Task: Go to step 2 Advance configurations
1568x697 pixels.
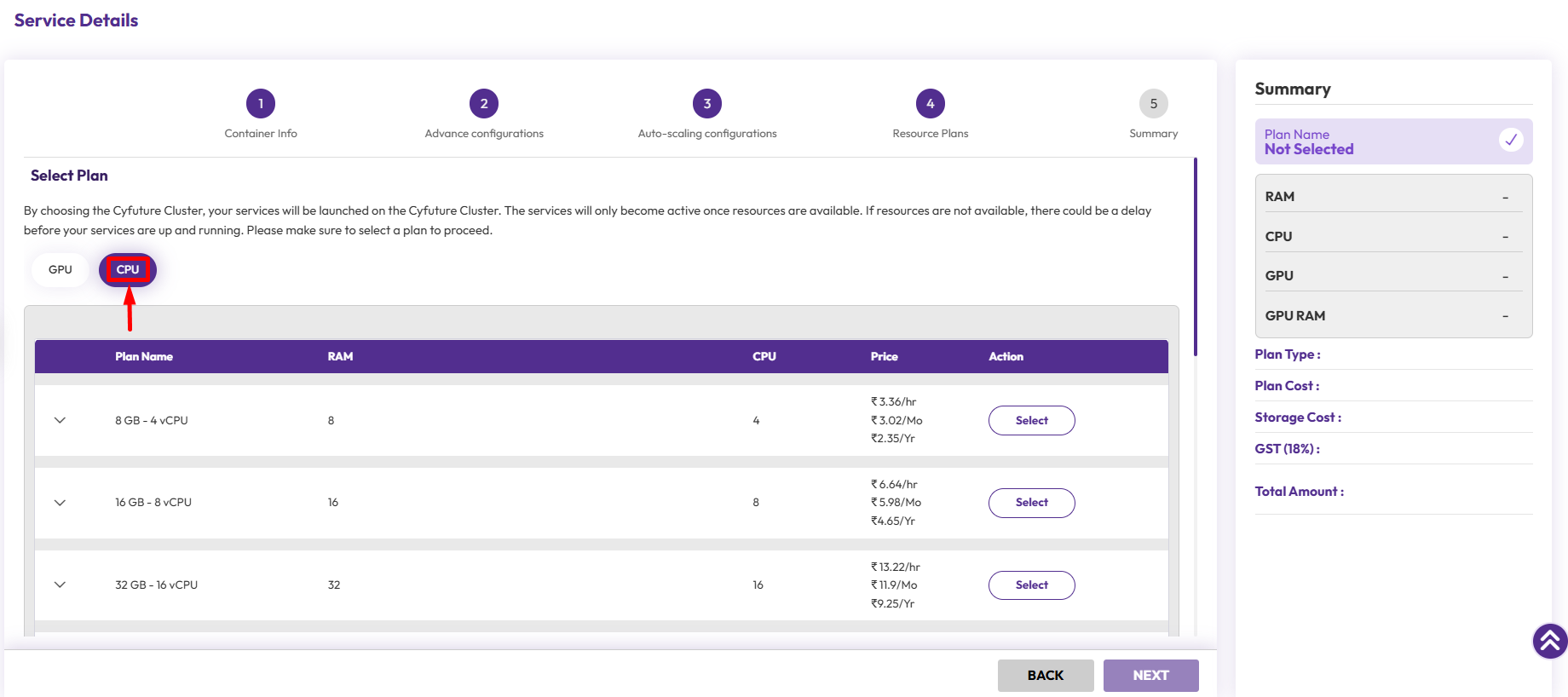Action: [x=484, y=104]
